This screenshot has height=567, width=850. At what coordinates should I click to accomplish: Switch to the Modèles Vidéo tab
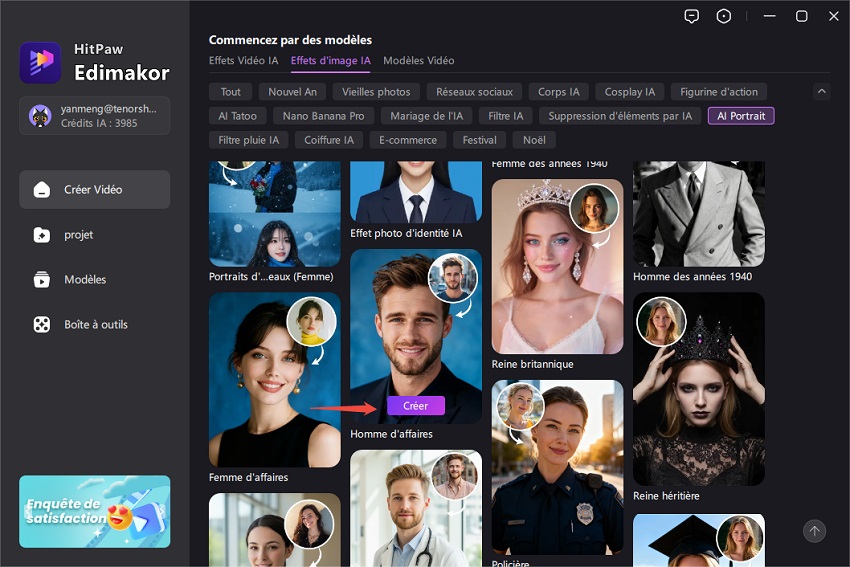click(418, 61)
